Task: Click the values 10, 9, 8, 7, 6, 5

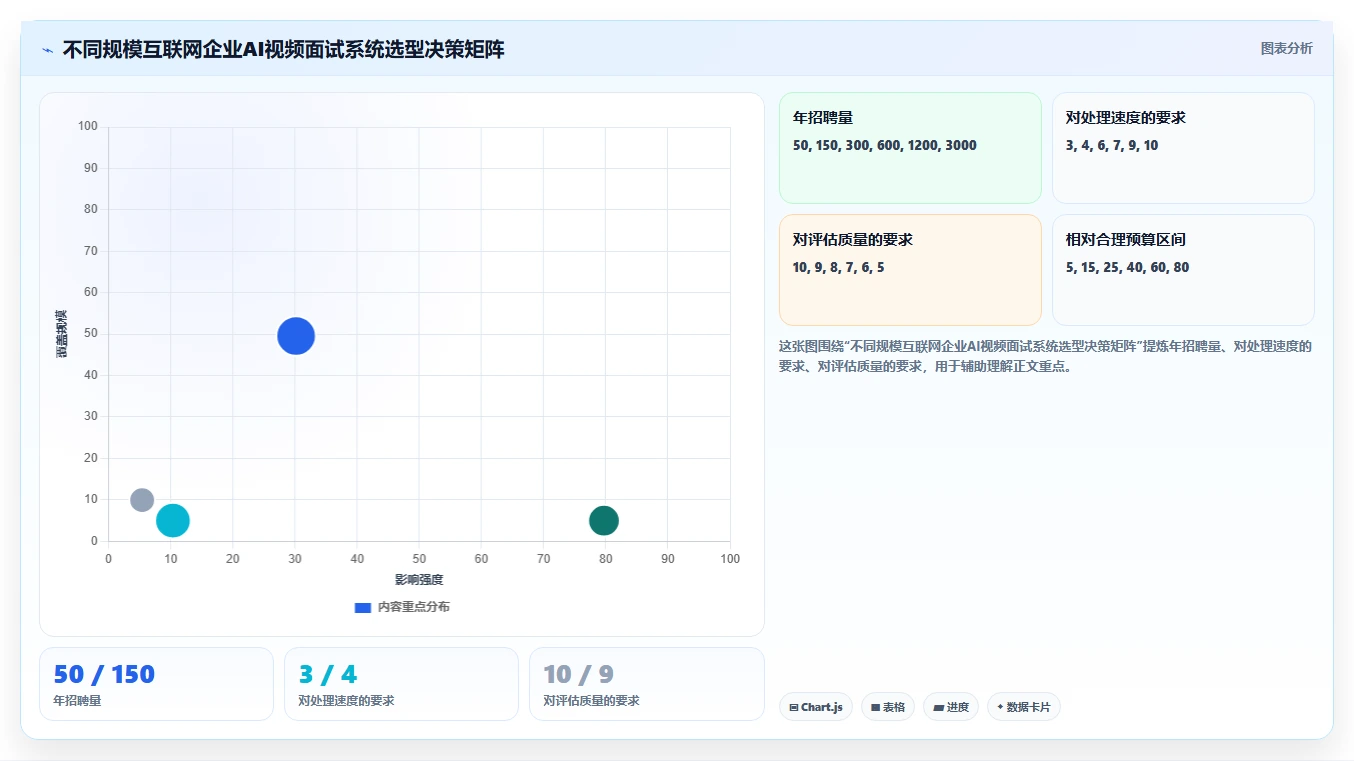Action: 839,268
